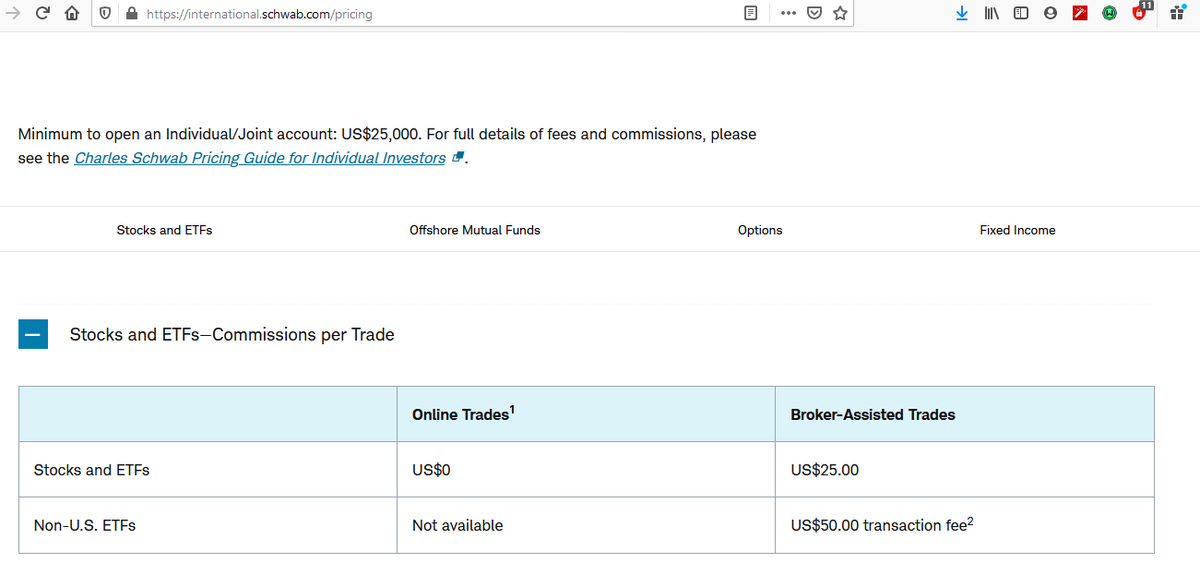The height and width of the screenshot is (575, 1200).
Task: Click the US$0 online trades cell
Action: pyautogui.click(x=586, y=470)
